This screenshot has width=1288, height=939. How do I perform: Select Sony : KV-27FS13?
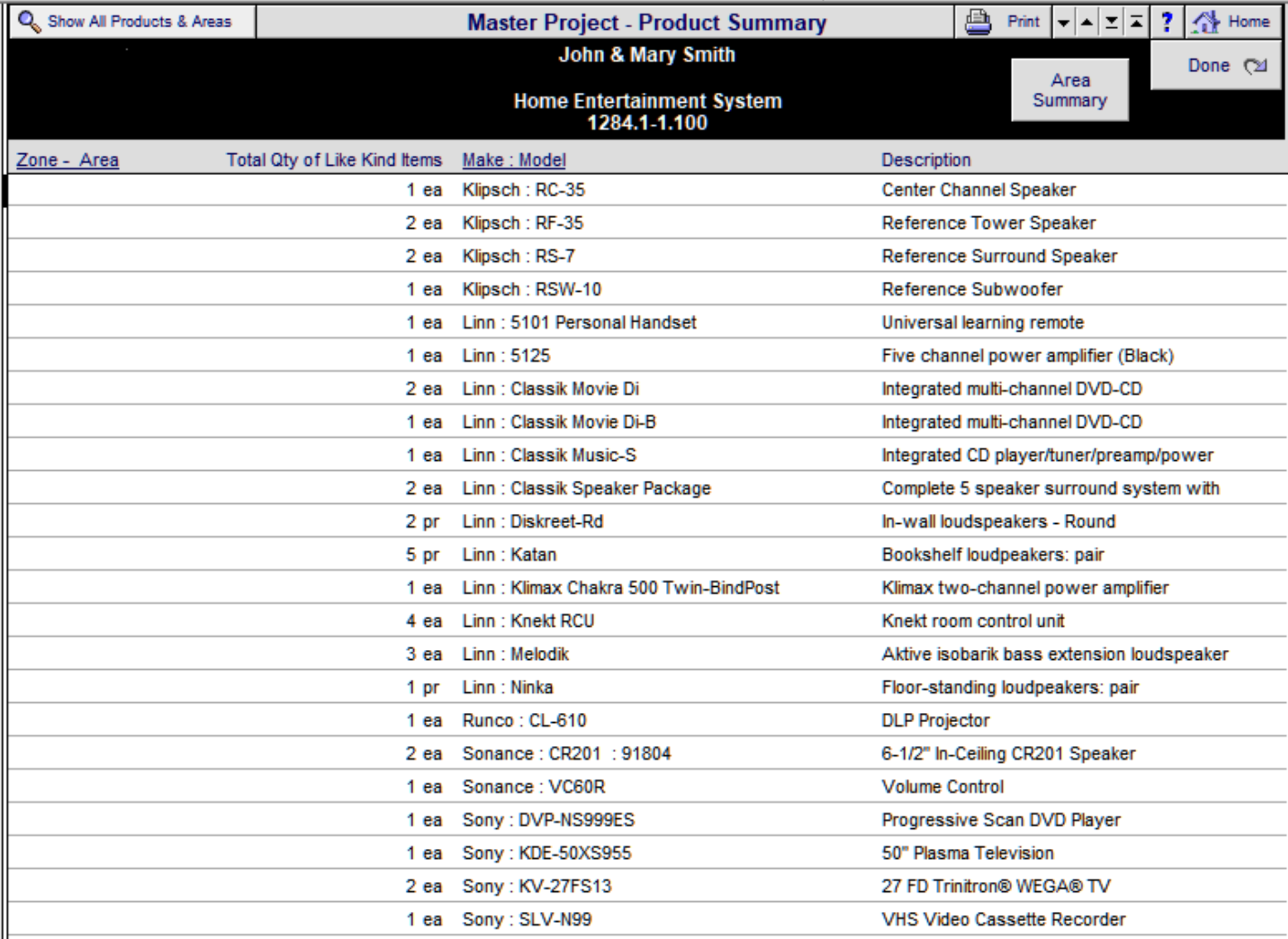[x=537, y=886]
